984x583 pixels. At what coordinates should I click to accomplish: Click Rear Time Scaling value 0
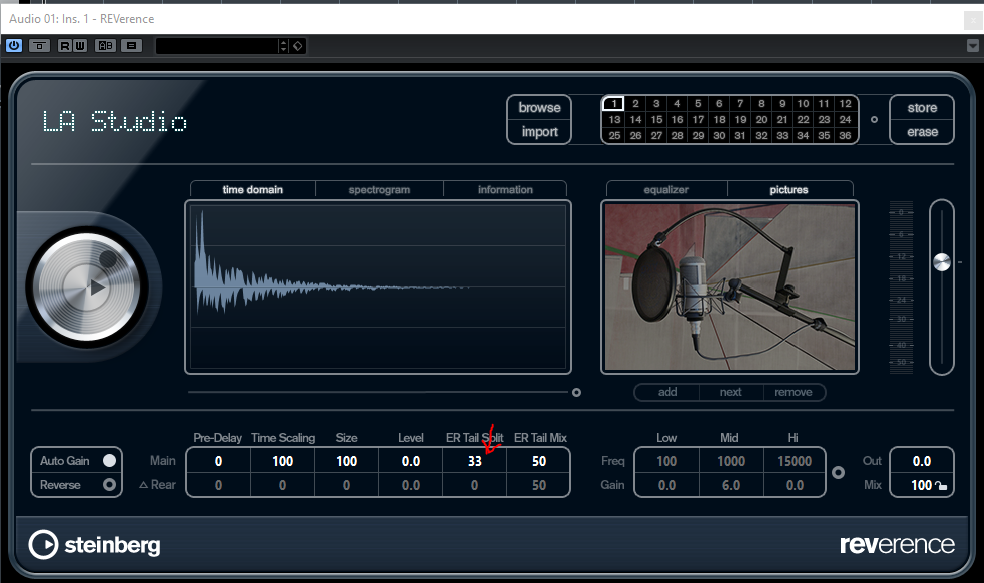[x=282, y=485]
